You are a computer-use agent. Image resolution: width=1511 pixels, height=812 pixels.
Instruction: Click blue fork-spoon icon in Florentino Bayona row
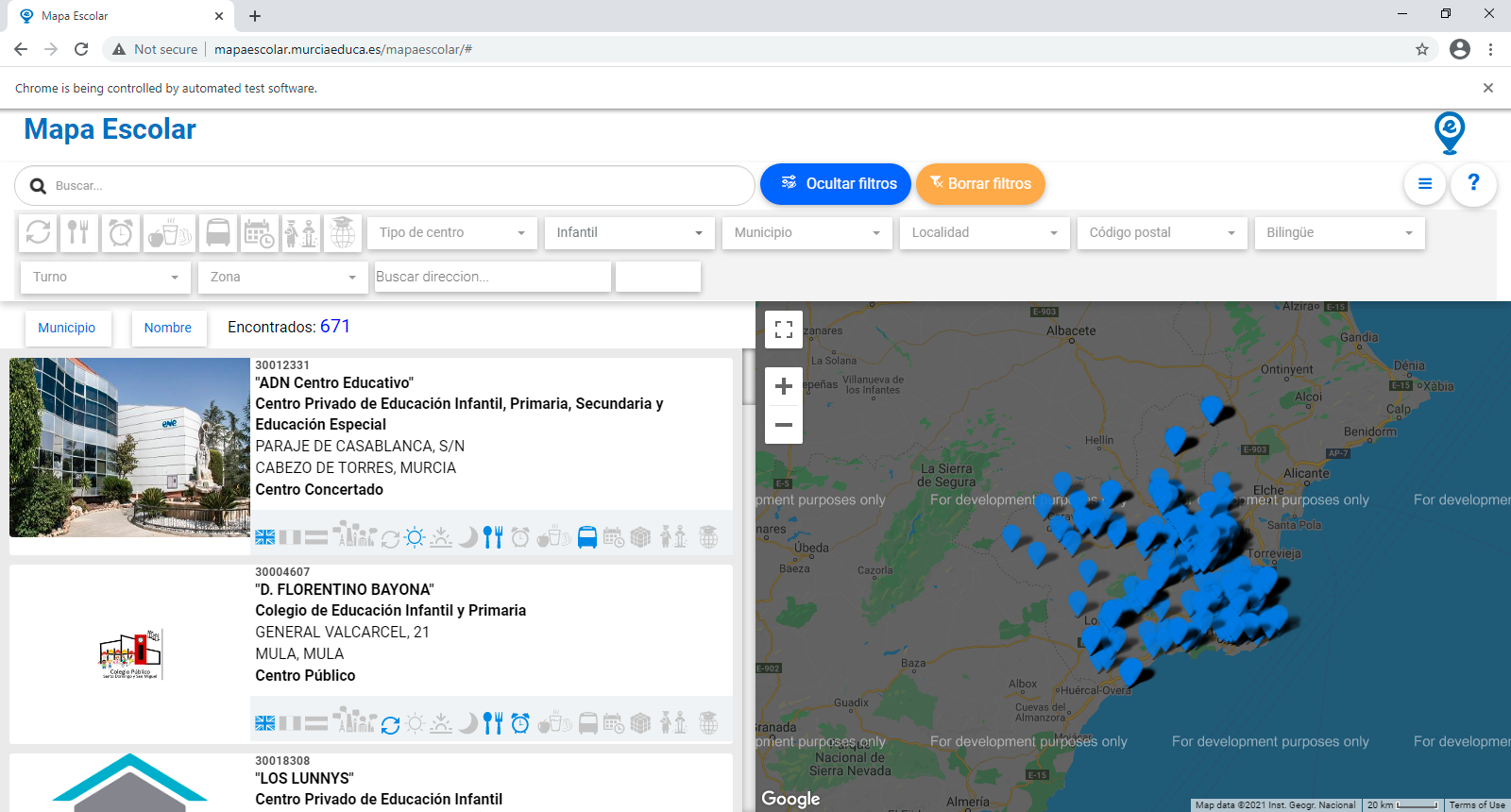(493, 723)
